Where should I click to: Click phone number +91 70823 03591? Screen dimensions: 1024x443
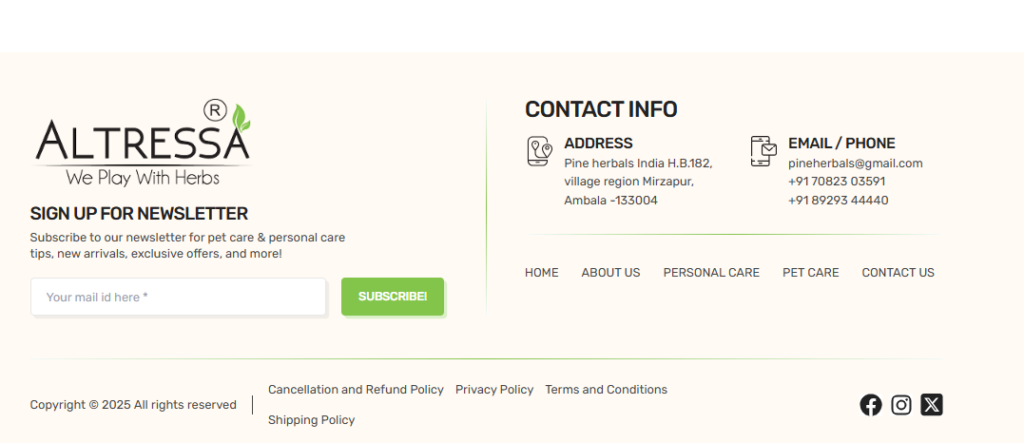(837, 181)
